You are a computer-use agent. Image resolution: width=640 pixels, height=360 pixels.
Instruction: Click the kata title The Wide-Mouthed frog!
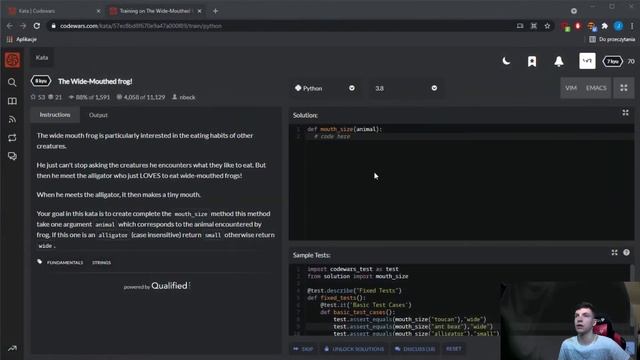coord(95,81)
